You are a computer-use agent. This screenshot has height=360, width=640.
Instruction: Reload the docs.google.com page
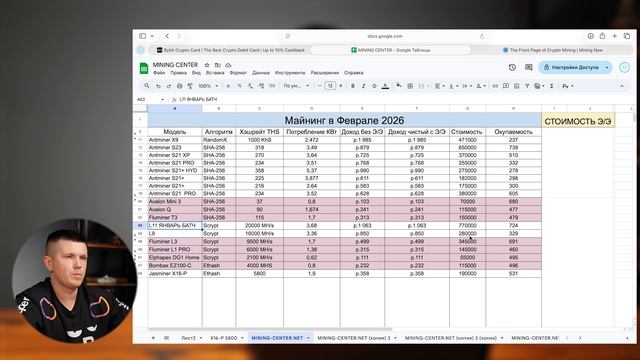click(x=482, y=36)
